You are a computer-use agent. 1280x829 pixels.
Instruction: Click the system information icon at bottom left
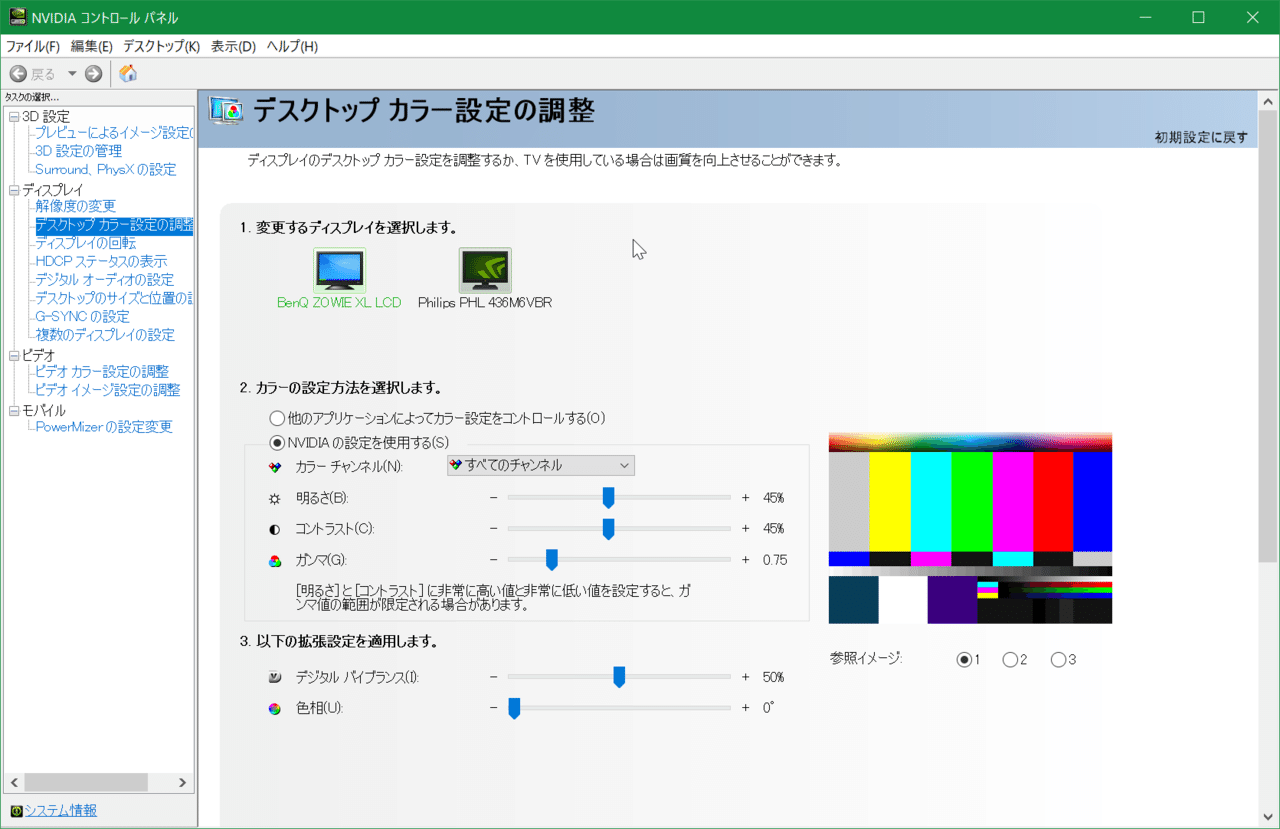click(16, 811)
